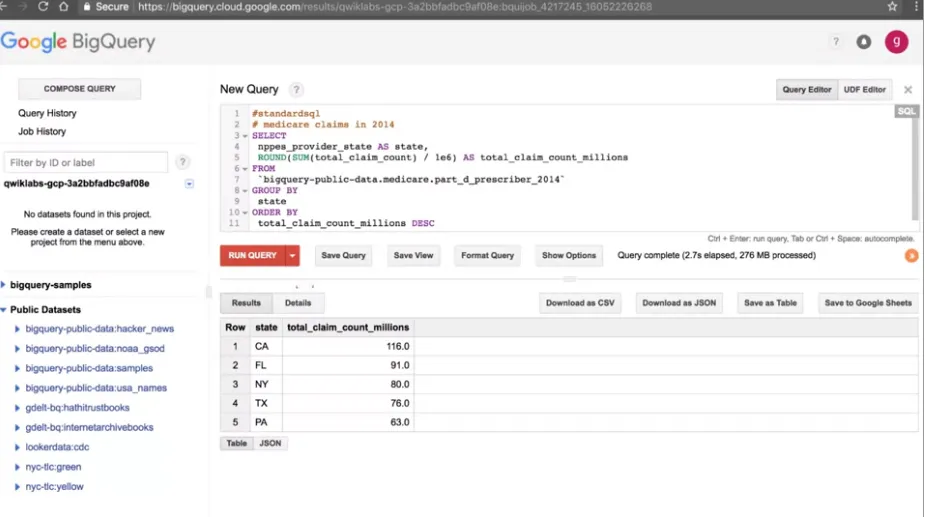Select the CA state cell
Image resolution: width=925 pixels, height=517 pixels.
coord(267,346)
